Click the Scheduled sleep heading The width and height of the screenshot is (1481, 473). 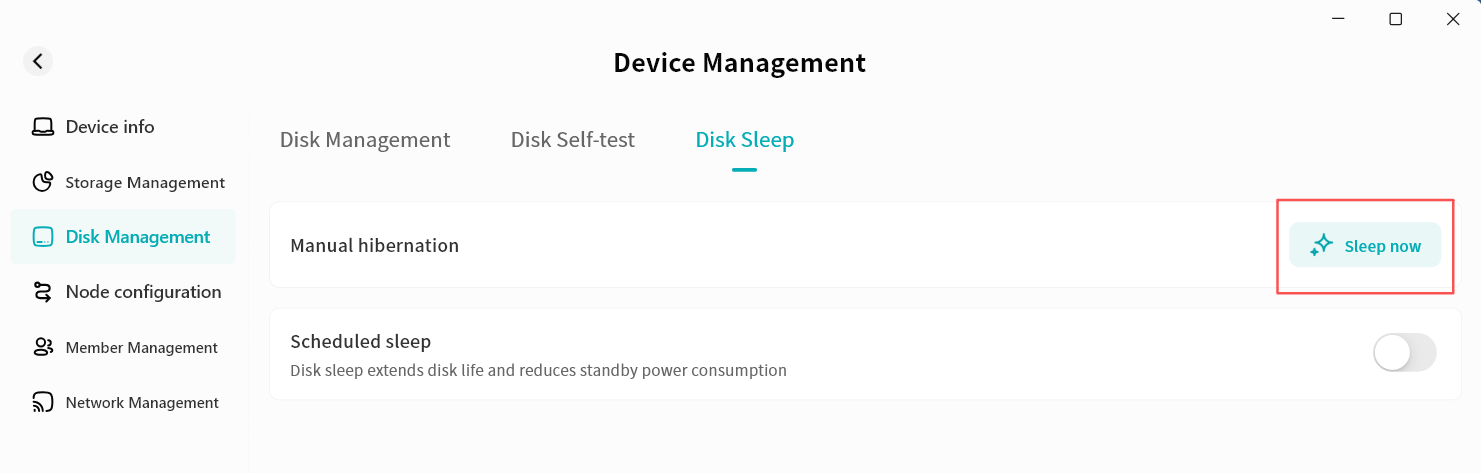coord(361,341)
